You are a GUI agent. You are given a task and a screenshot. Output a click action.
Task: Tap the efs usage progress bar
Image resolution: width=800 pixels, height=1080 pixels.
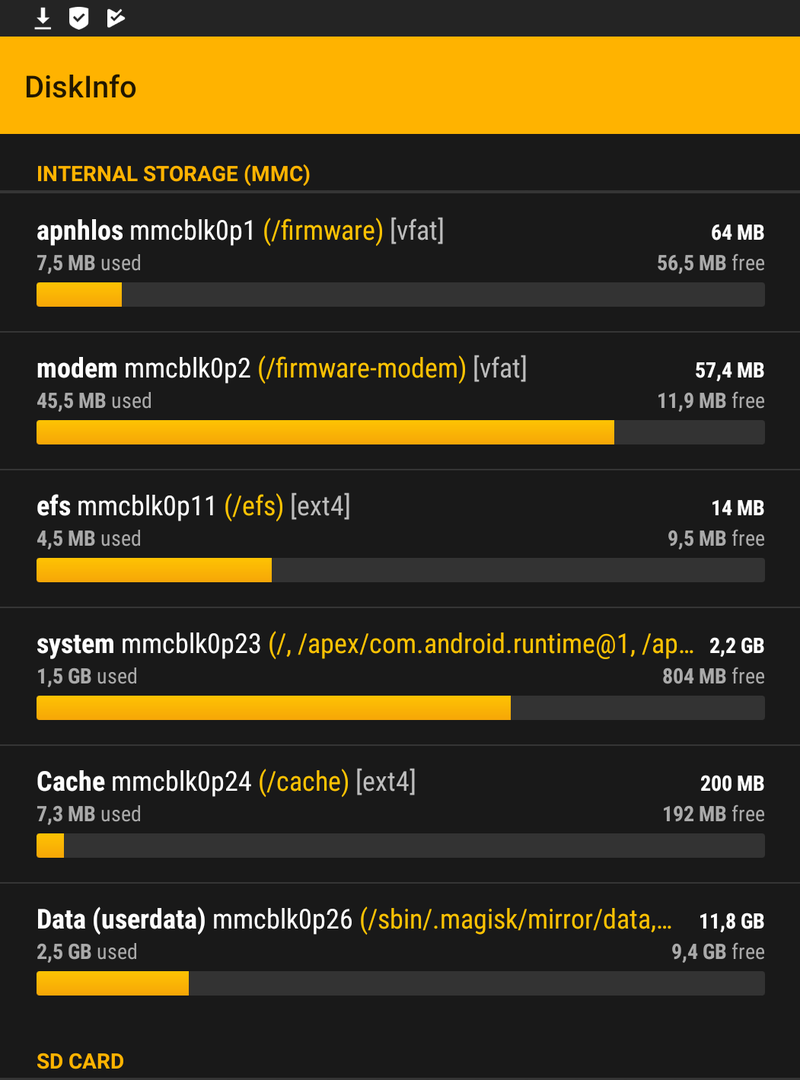[x=400, y=570]
